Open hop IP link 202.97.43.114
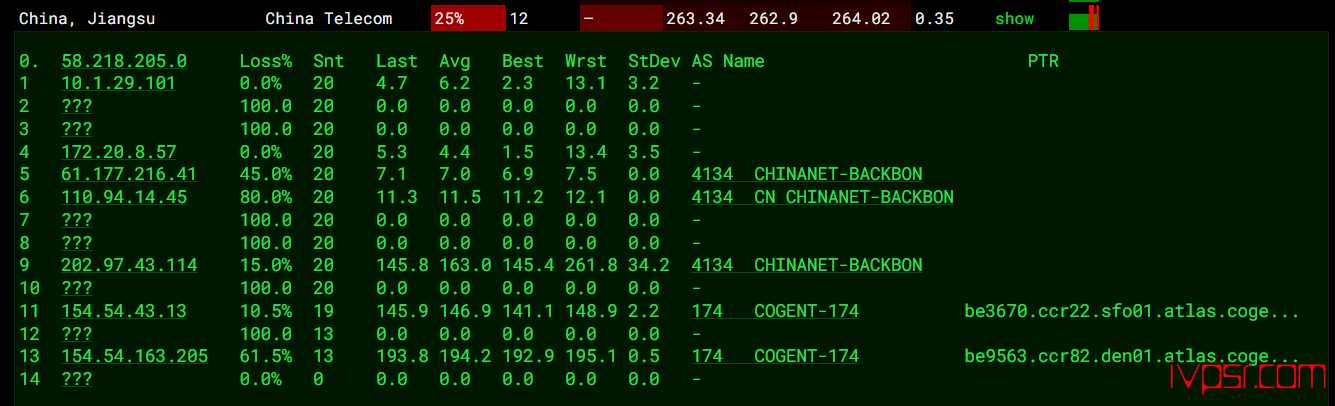Image resolution: width=1335 pixels, height=406 pixels. tap(129, 265)
